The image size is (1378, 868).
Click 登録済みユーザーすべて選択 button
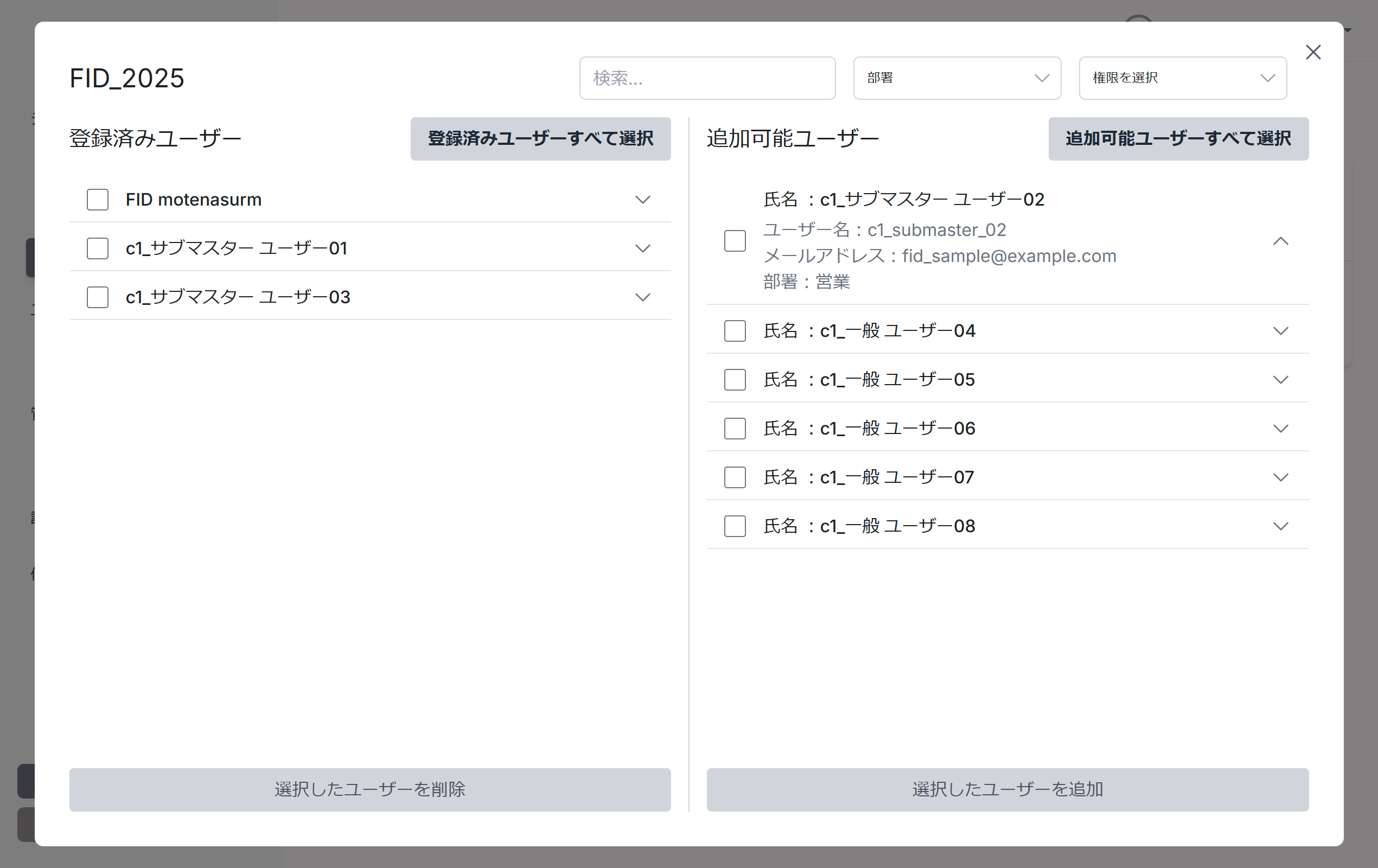(x=540, y=138)
